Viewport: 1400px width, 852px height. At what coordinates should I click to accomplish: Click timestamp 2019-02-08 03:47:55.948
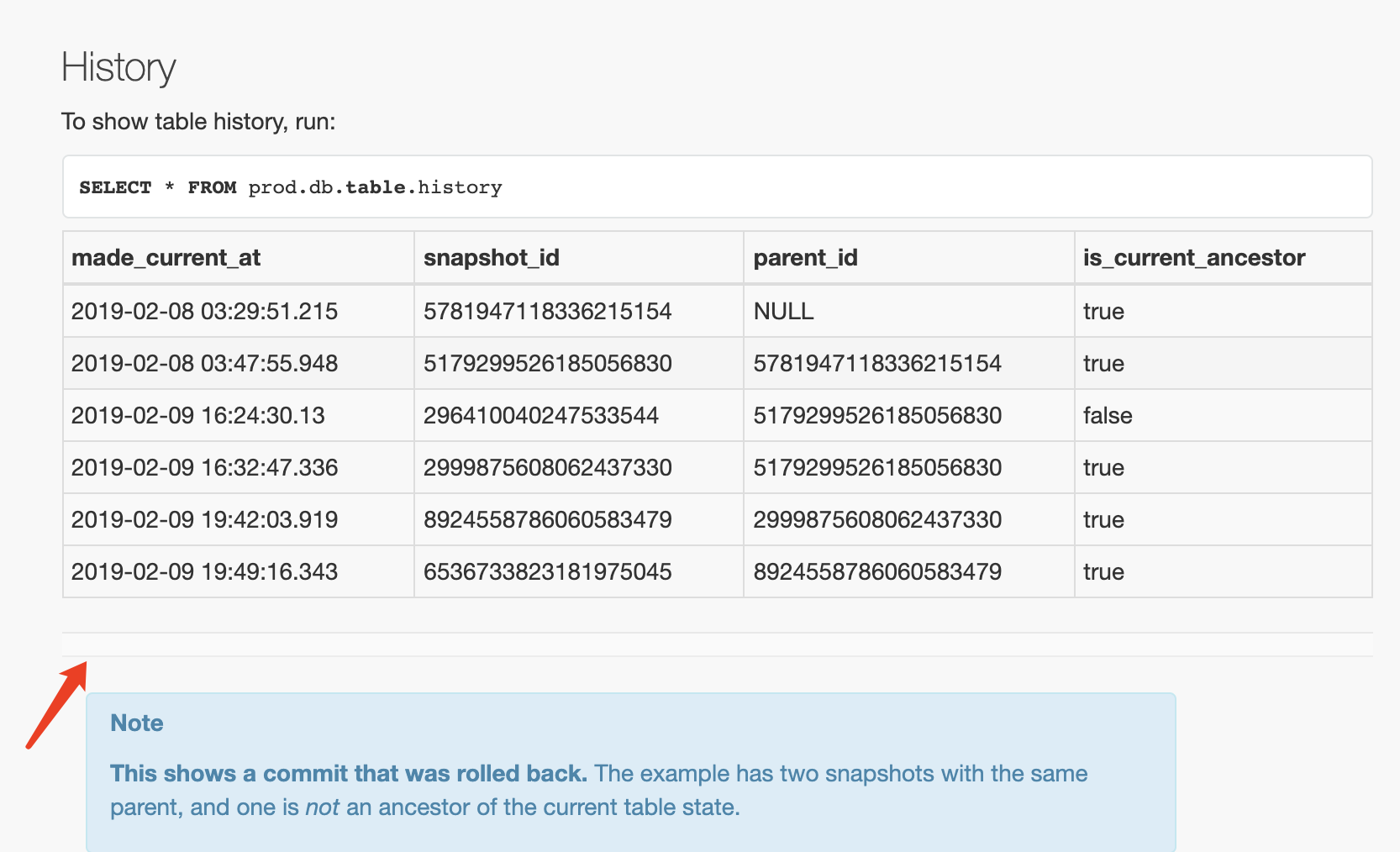click(204, 363)
